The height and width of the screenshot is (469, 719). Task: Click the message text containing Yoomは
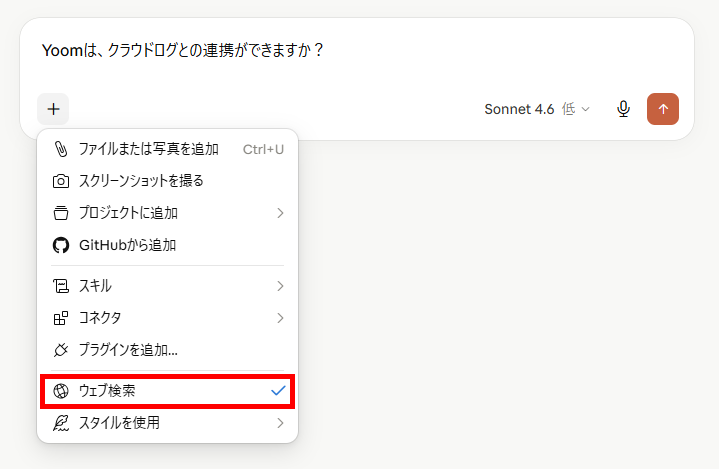tap(183, 50)
